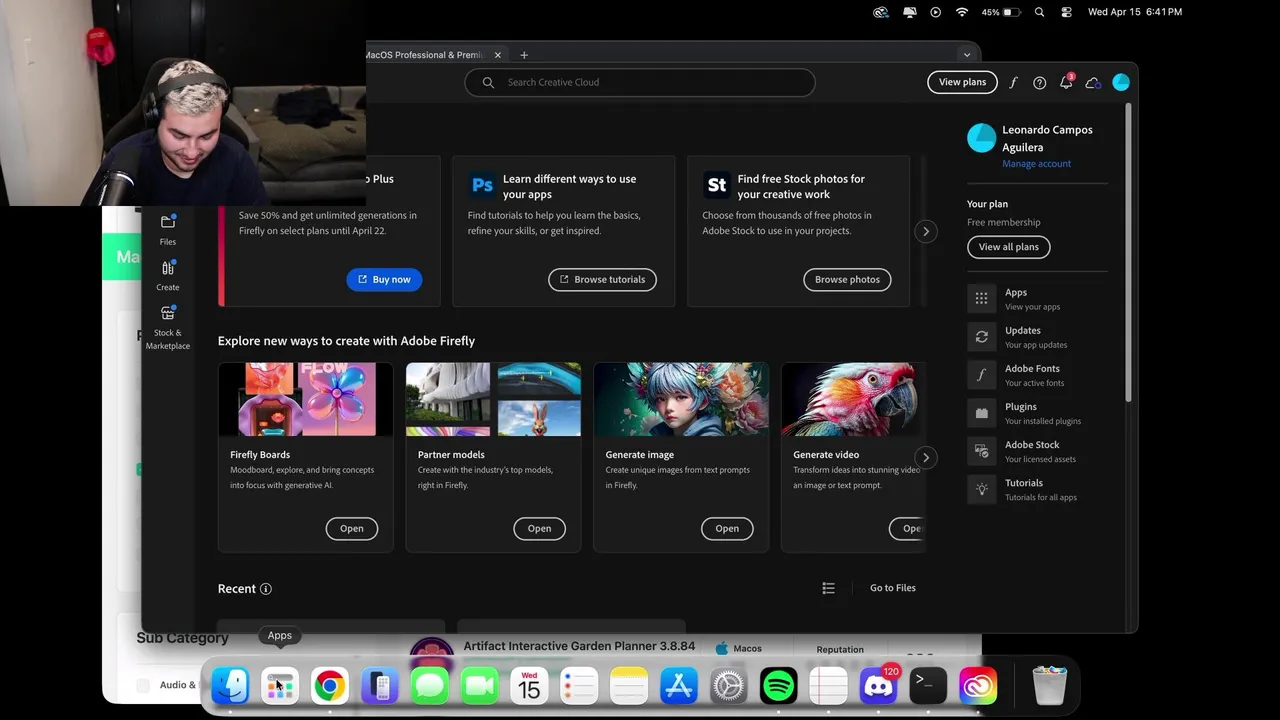Open Notes from the Dock

pos(629,686)
